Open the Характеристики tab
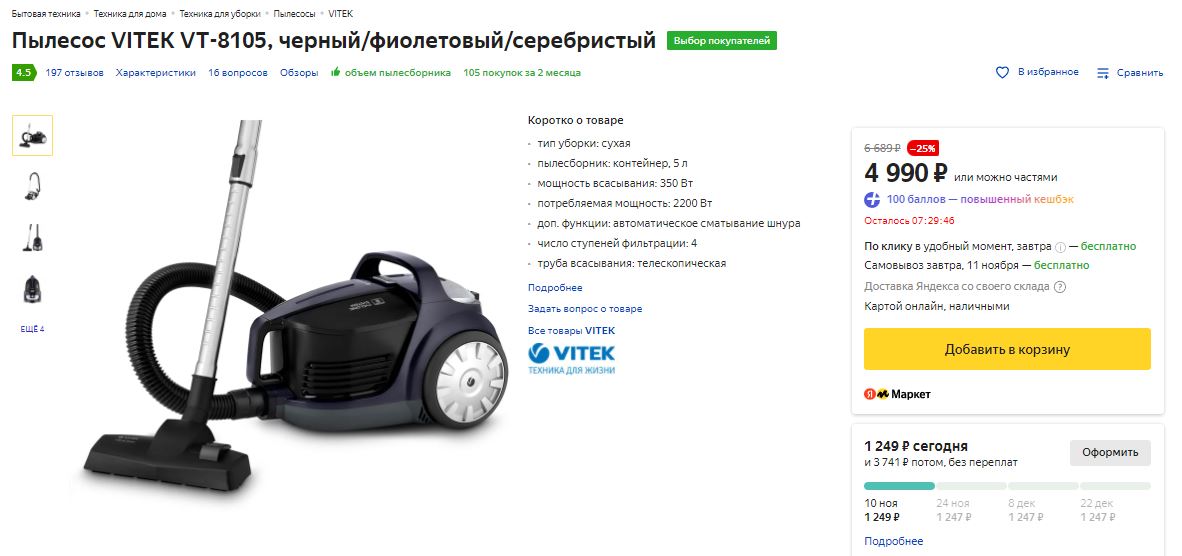1182x556 pixels. click(155, 73)
